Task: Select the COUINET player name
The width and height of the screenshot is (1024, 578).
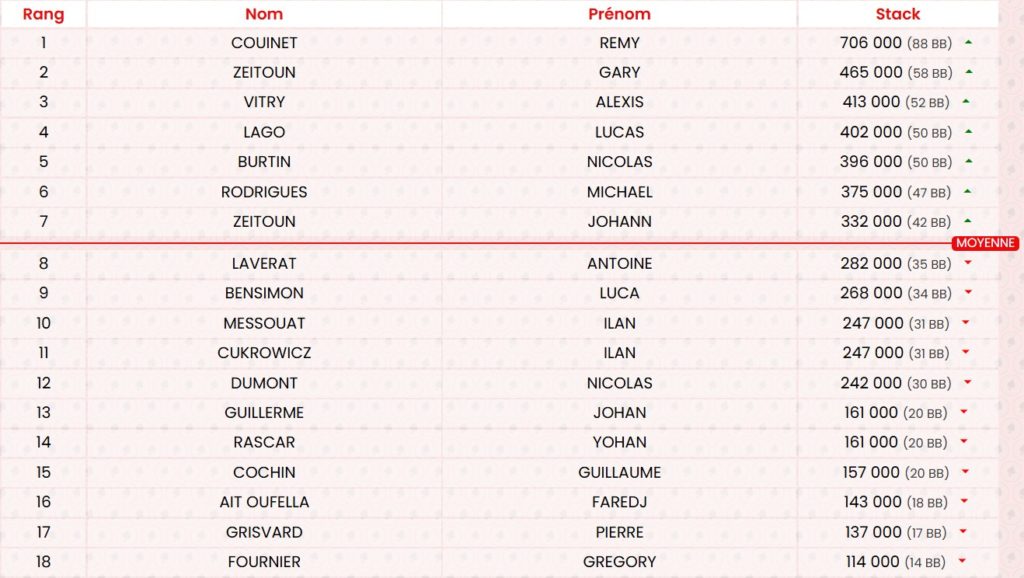Action: tap(264, 43)
